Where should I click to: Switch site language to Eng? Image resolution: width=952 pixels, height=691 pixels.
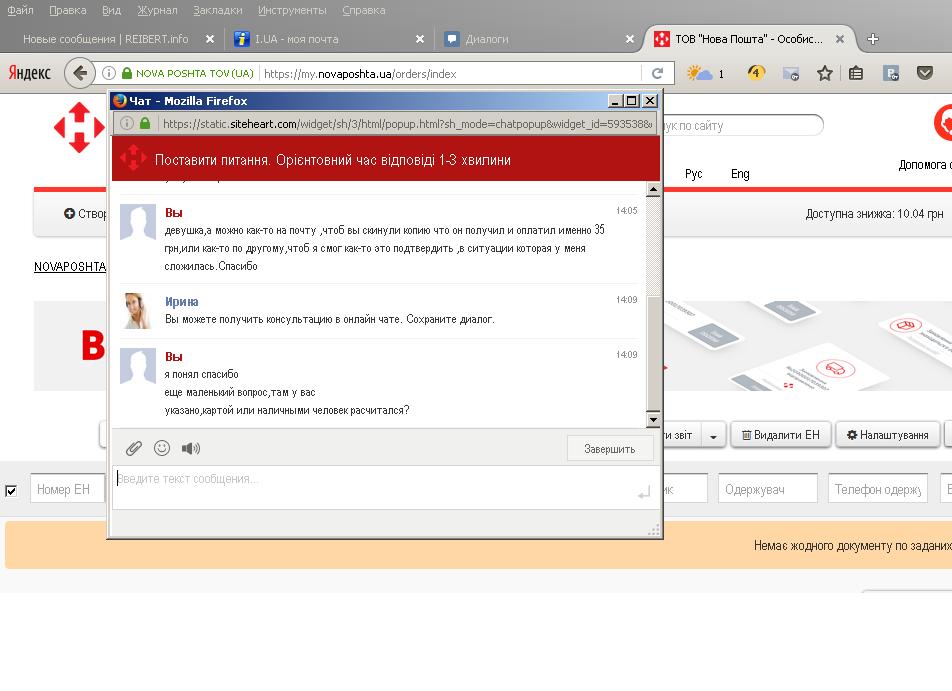pyautogui.click(x=740, y=174)
